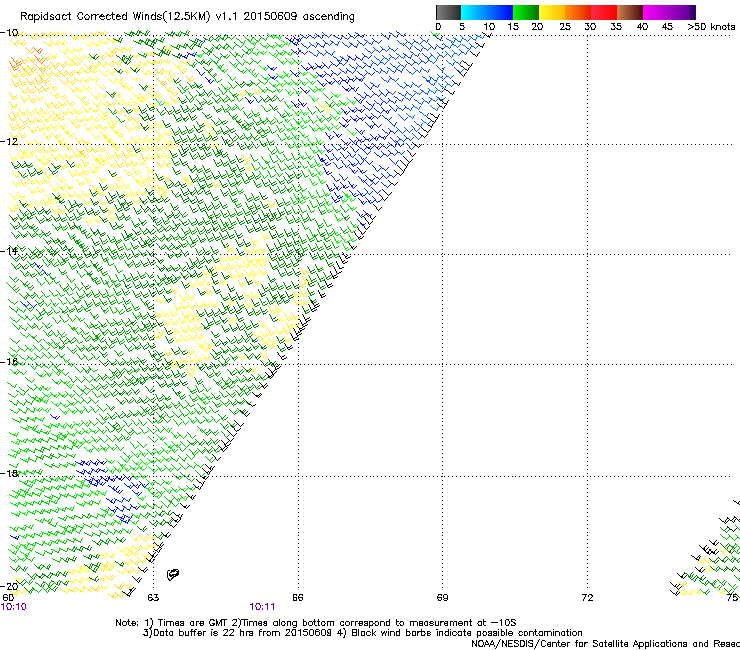740x650 pixels.
Task: Click the small island outline near 63E
Action: point(173,574)
